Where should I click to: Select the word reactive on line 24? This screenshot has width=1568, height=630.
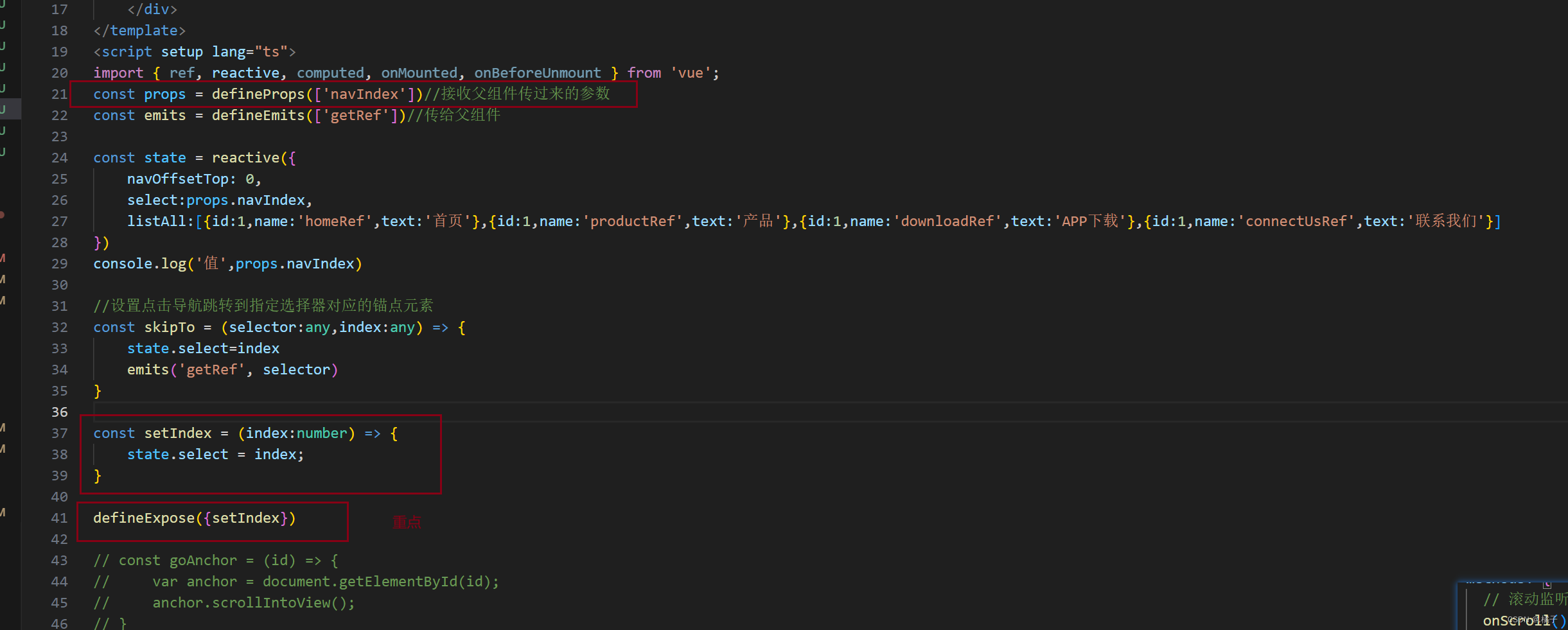click(245, 157)
